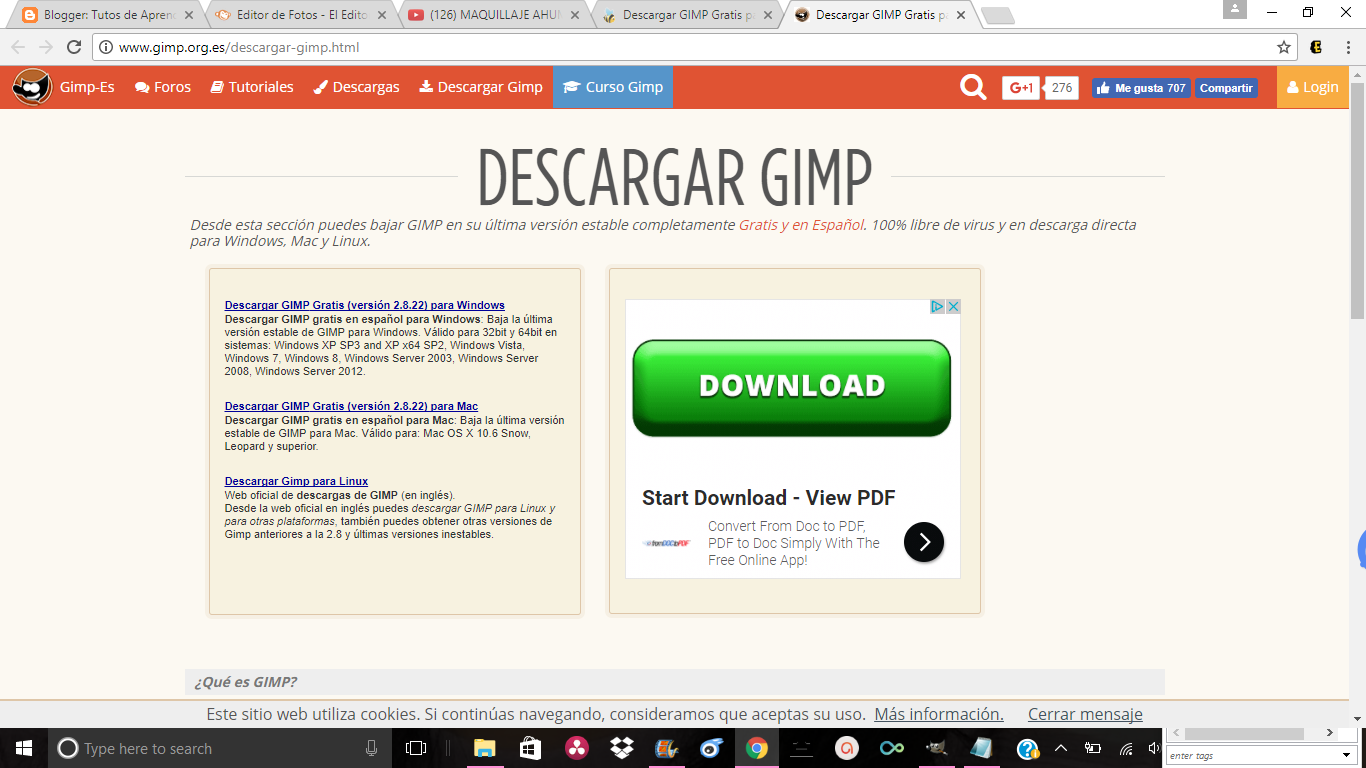Bookmark this page with star icon

click(x=1284, y=47)
